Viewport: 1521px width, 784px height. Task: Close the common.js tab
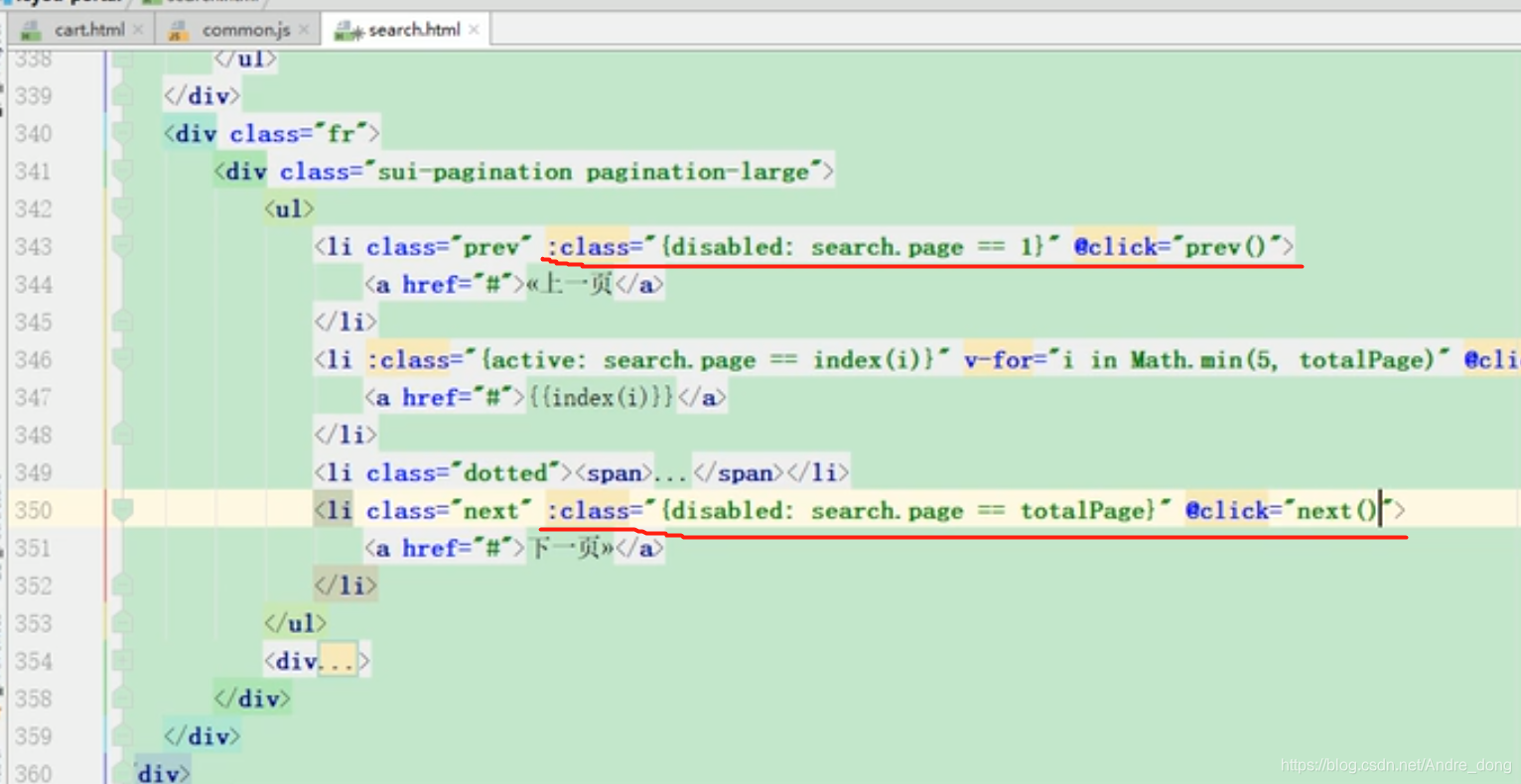tap(304, 30)
